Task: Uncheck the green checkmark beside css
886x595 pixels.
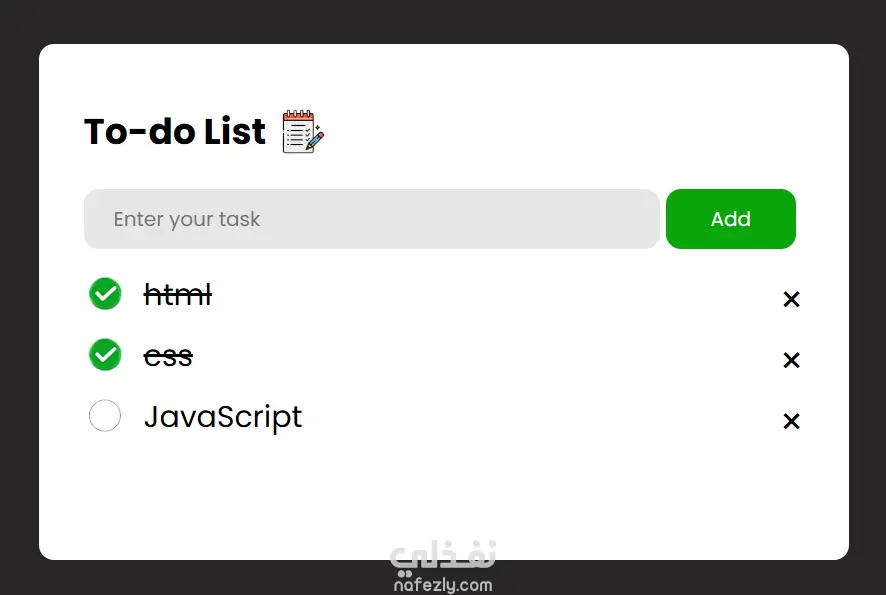Action: click(x=105, y=355)
